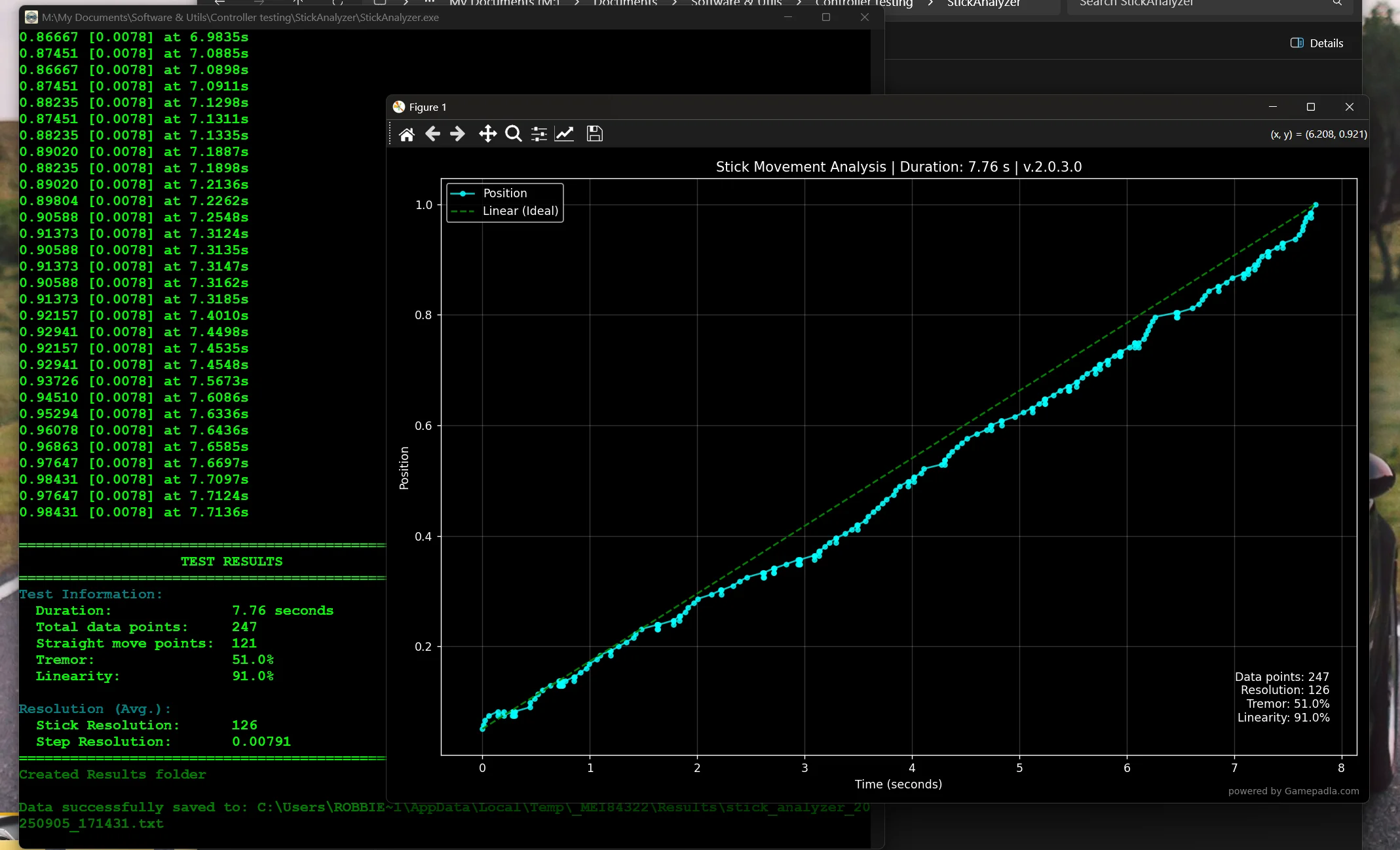Minimize the StickAnalyzer.exe console window
Screen dimensions: 1400x850
point(788,17)
